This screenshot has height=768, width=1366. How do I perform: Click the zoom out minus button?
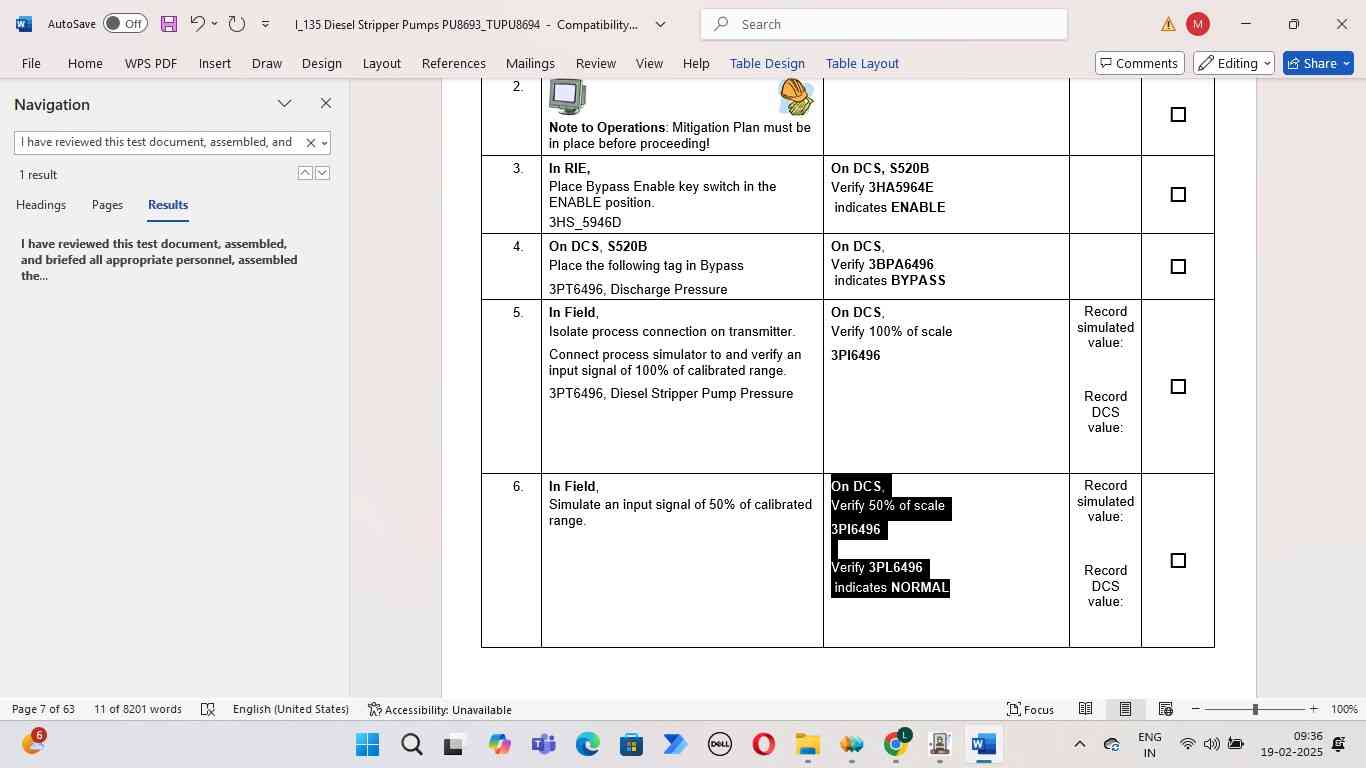pos(1195,709)
